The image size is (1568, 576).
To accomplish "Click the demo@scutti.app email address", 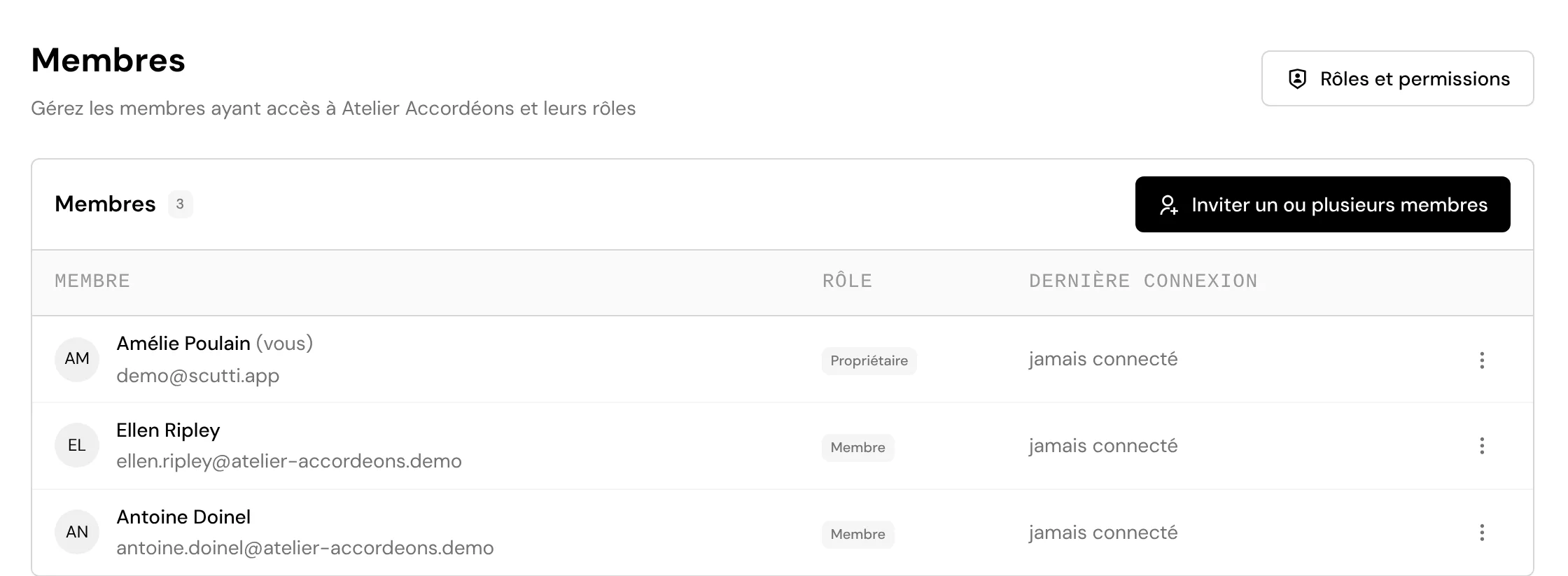I will pyautogui.click(x=197, y=376).
